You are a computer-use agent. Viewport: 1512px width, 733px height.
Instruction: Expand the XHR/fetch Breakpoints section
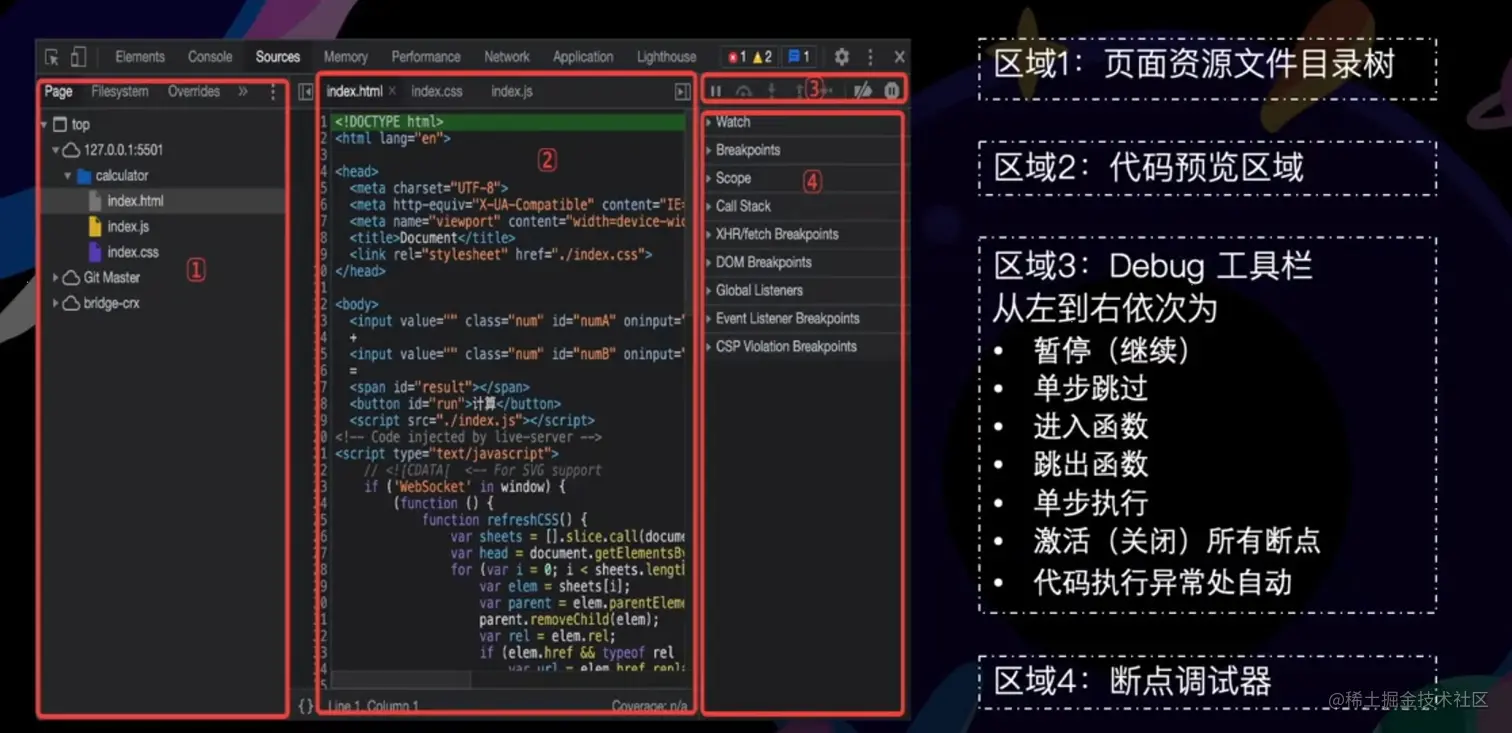[x=708, y=234]
